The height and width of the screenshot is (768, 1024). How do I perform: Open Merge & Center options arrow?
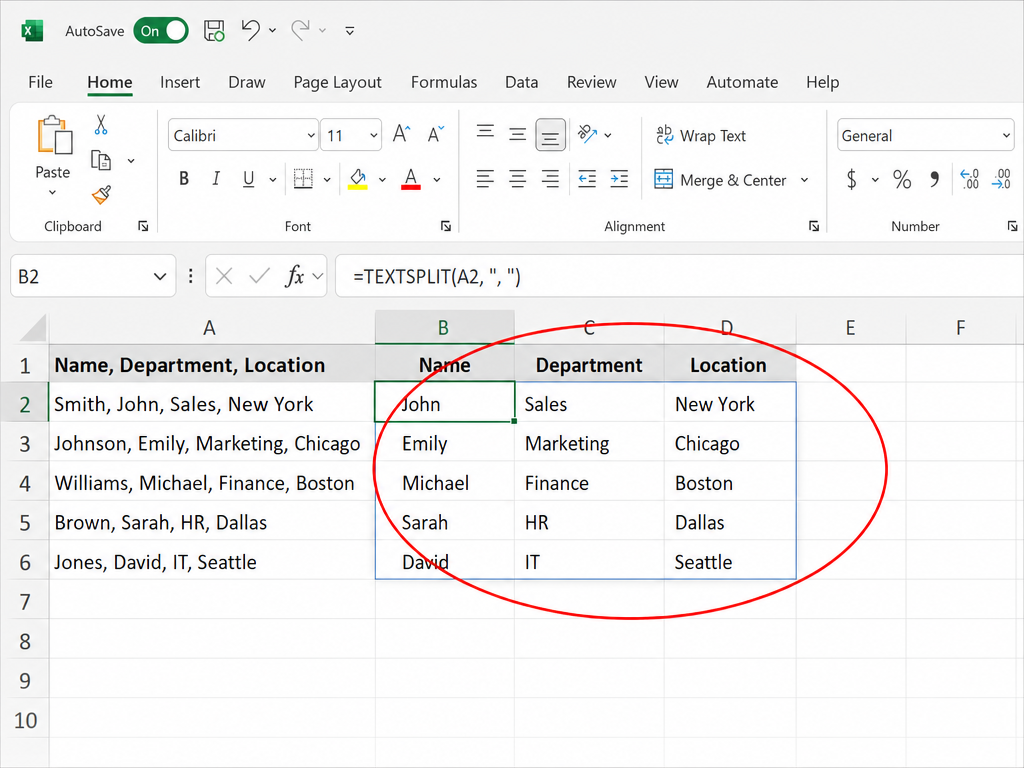[805, 180]
